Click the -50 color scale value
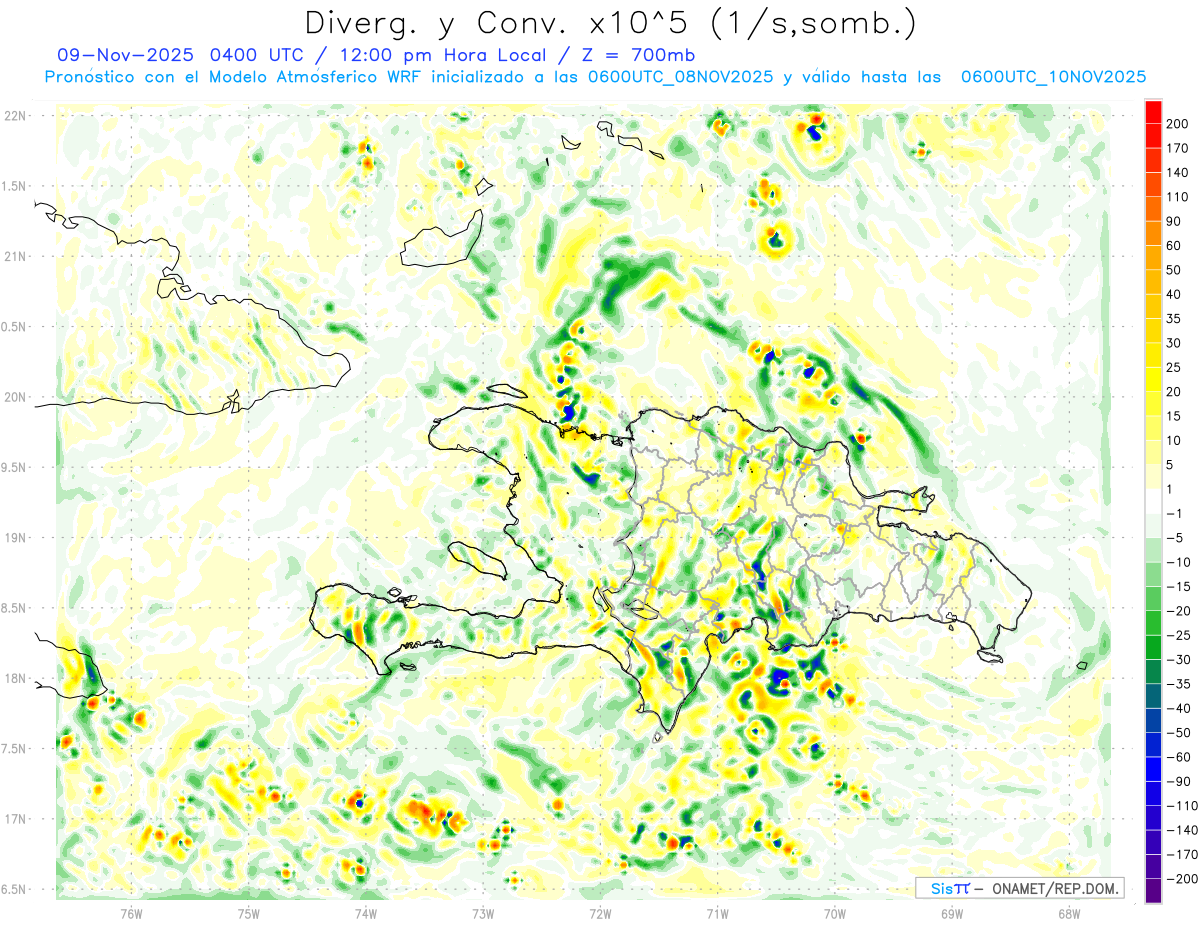The width and height of the screenshot is (1200, 927). pyautogui.click(x=1178, y=732)
